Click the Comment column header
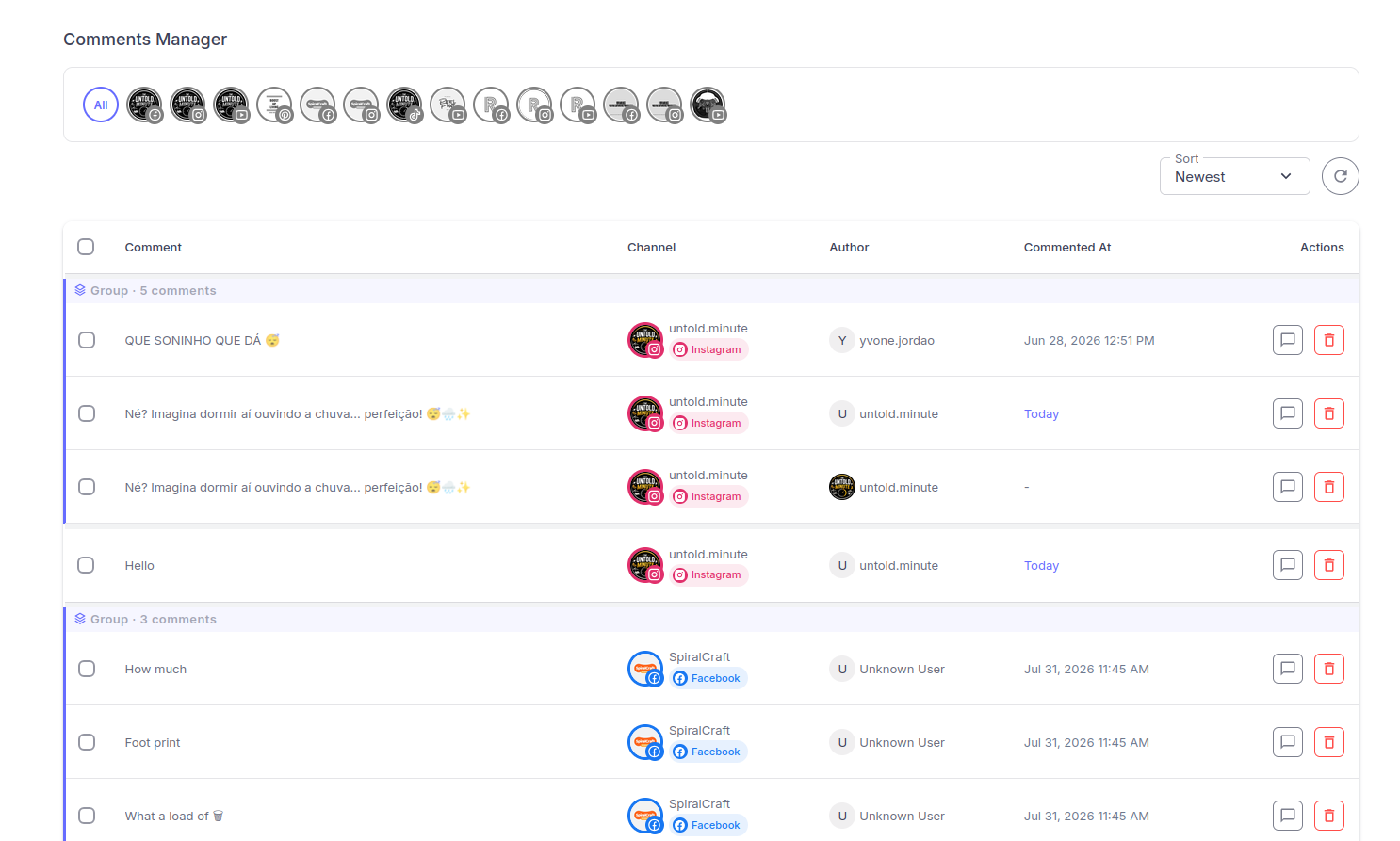 pos(153,247)
